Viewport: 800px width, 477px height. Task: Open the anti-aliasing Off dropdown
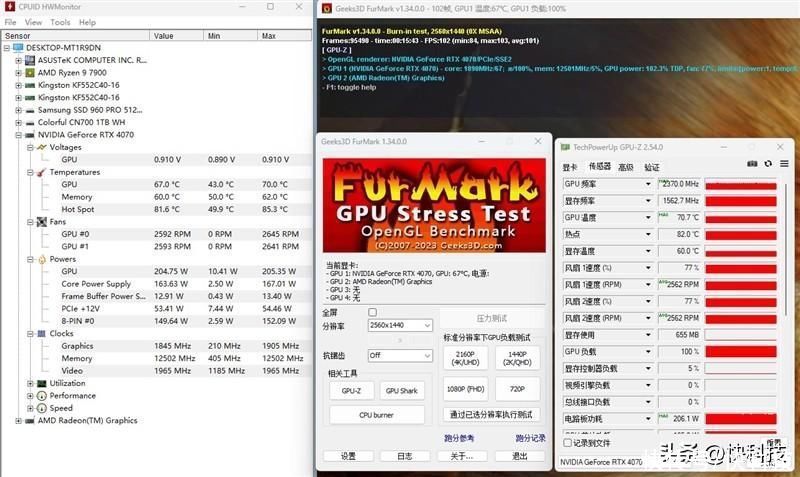(x=400, y=355)
